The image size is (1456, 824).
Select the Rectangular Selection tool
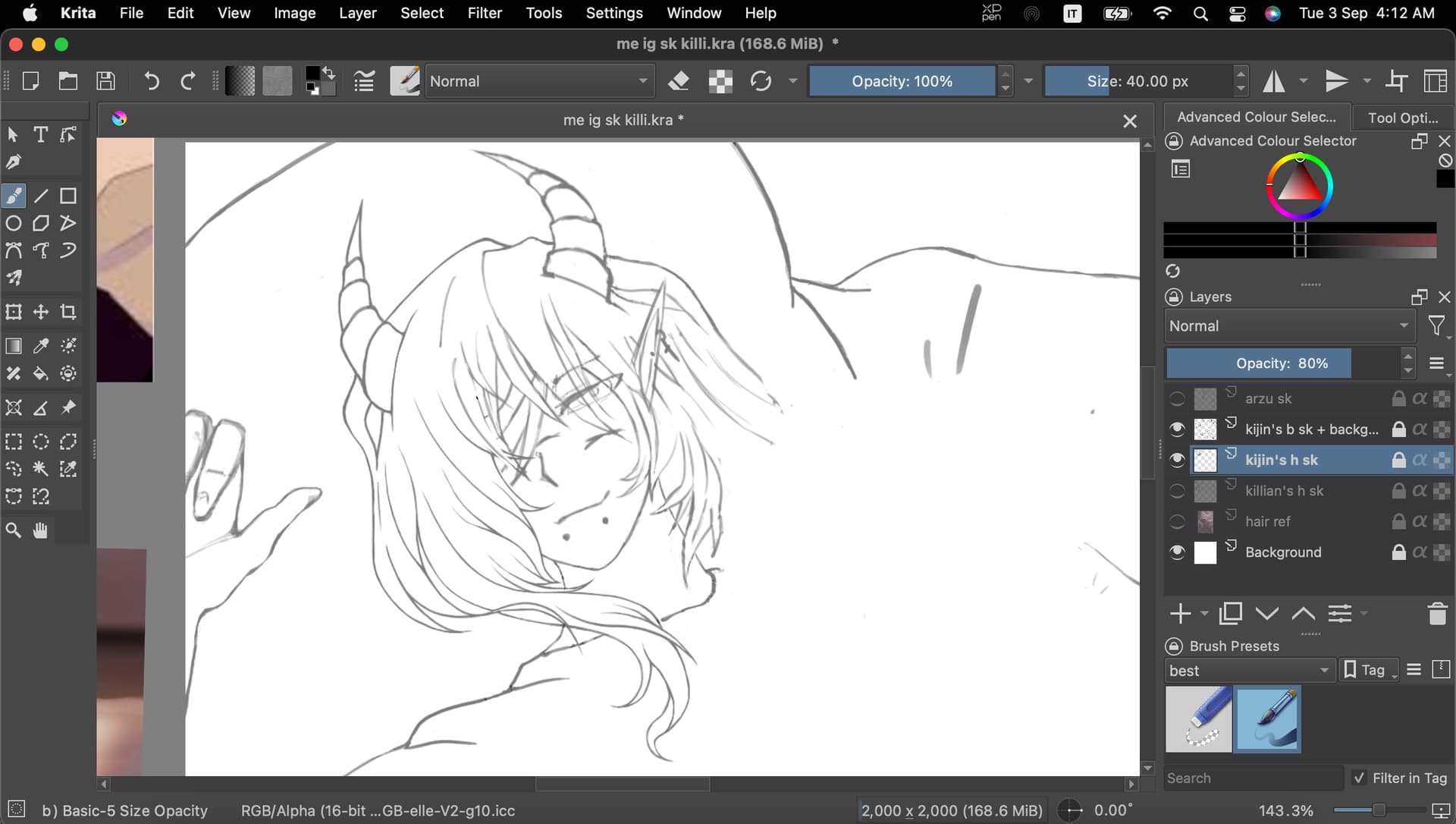tap(14, 442)
